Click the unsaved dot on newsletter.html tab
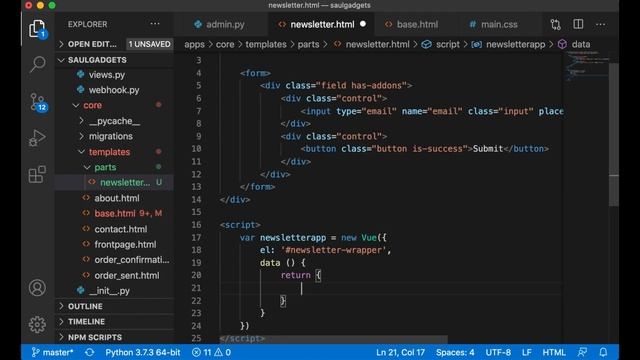The image size is (640, 360). pyautogui.click(x=362, y=24)
